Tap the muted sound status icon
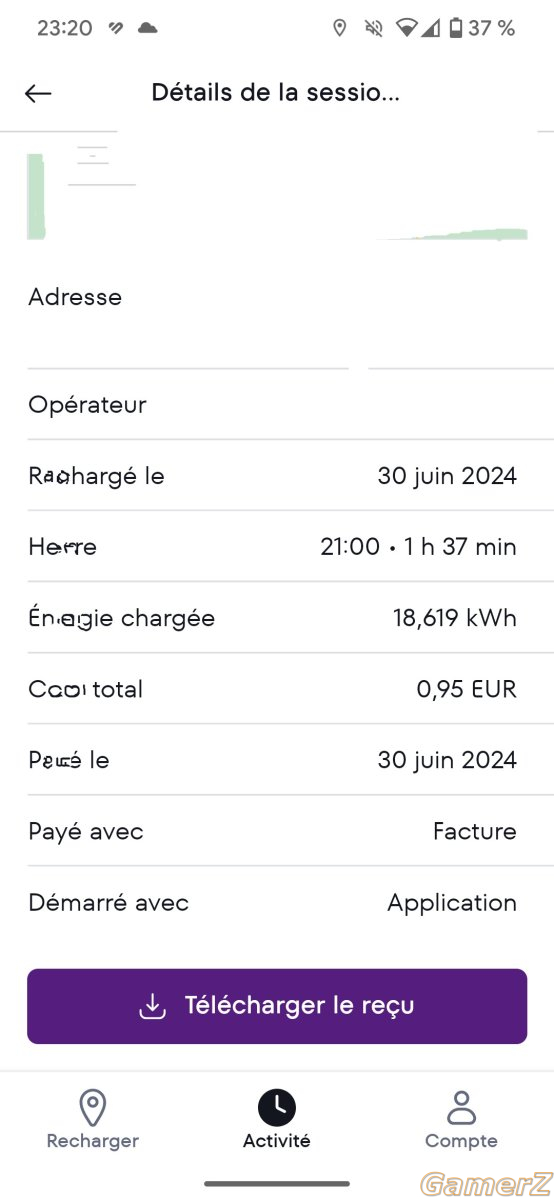Screen dimensions: 554x1200 click(x=374, y=28)
